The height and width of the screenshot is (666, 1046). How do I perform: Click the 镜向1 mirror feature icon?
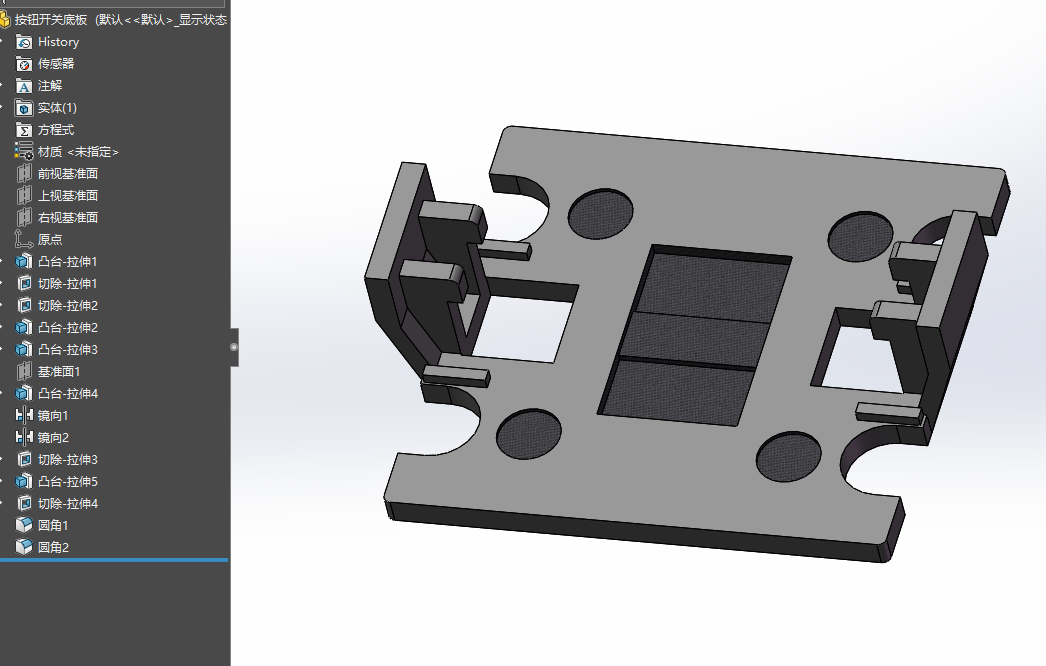tap(24, 416)
